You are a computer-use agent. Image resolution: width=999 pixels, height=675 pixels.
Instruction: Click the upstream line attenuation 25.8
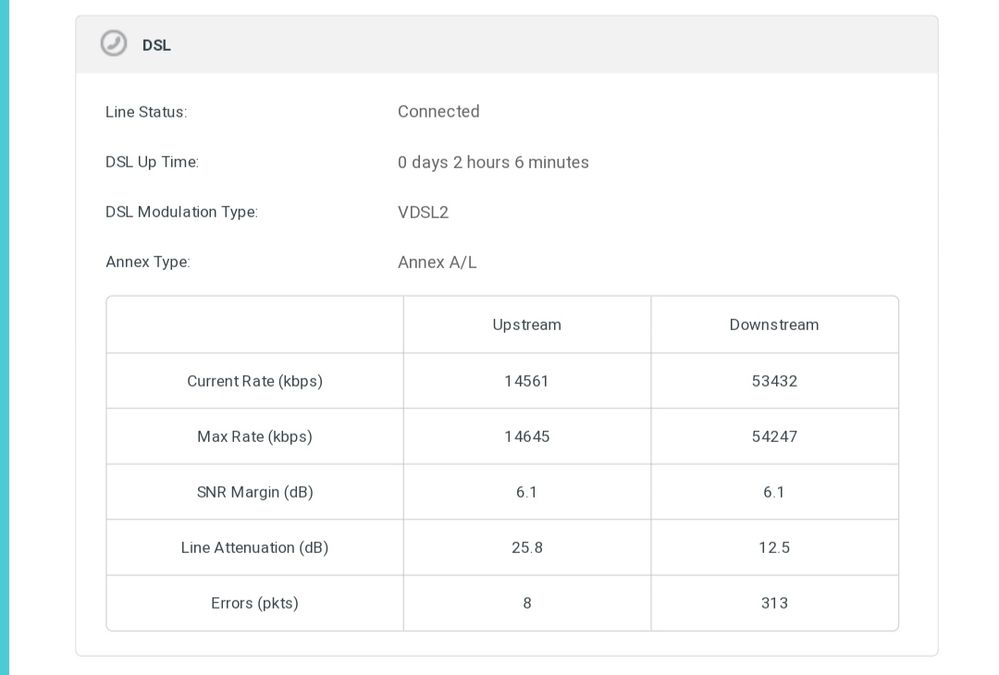pos(527,548)
